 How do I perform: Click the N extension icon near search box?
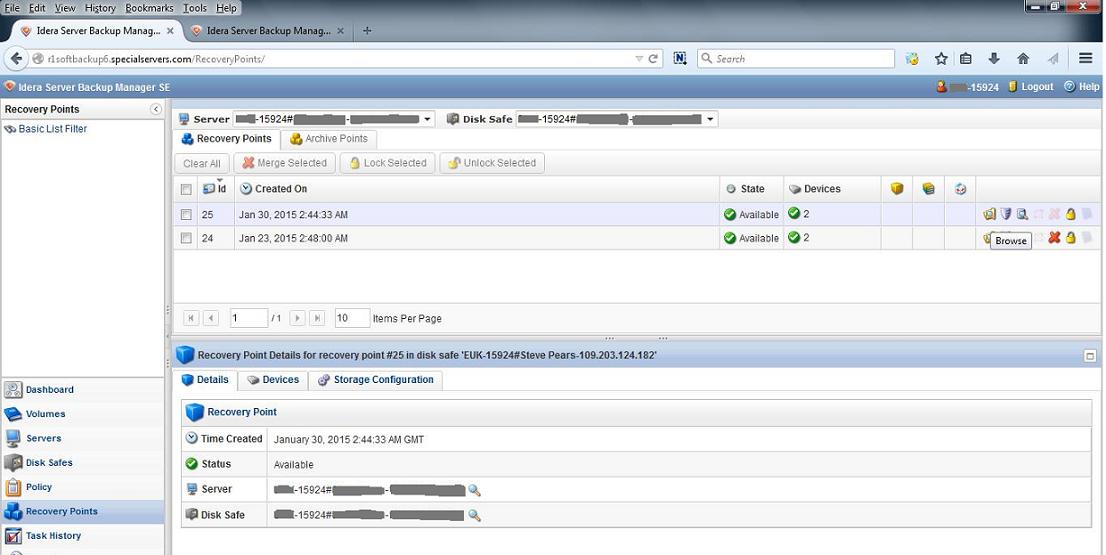coord(680,59)
